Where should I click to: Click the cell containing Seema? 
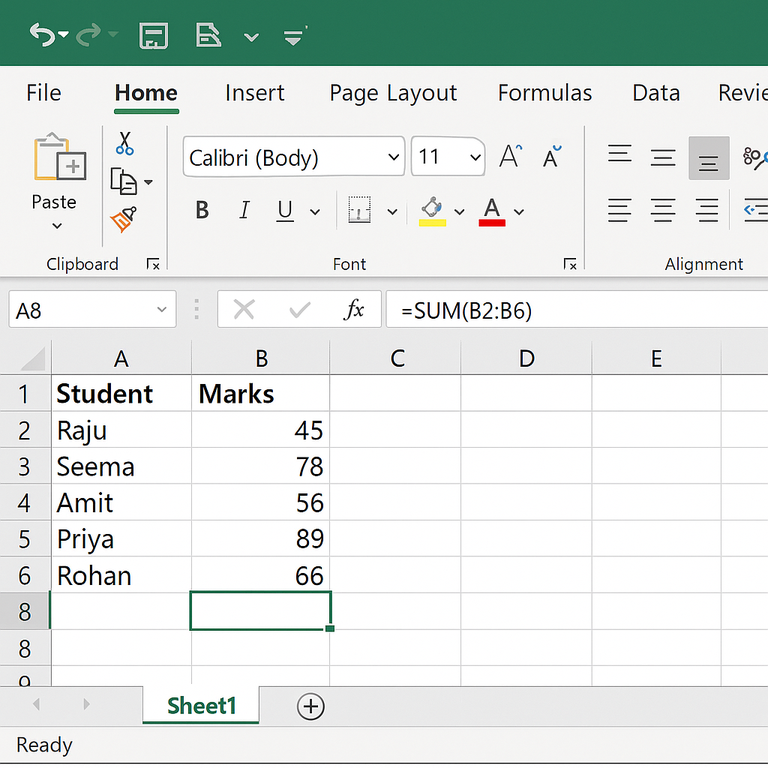coord(121,466)
